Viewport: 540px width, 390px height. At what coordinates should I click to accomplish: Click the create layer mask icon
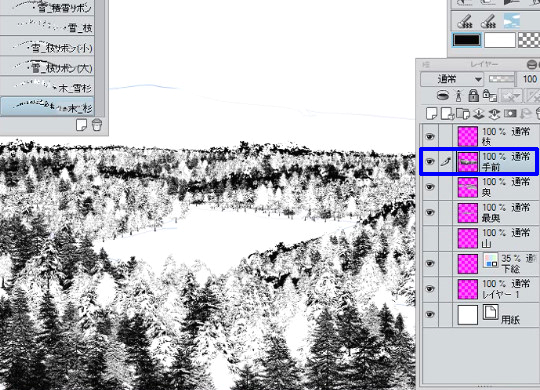click(x=510, y=113)
